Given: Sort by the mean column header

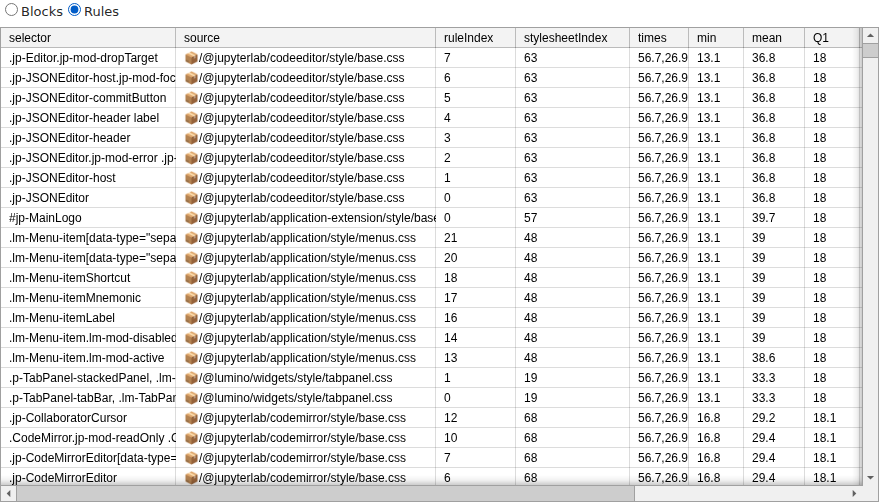Looking at the screenshot, I should pos(774,38).
